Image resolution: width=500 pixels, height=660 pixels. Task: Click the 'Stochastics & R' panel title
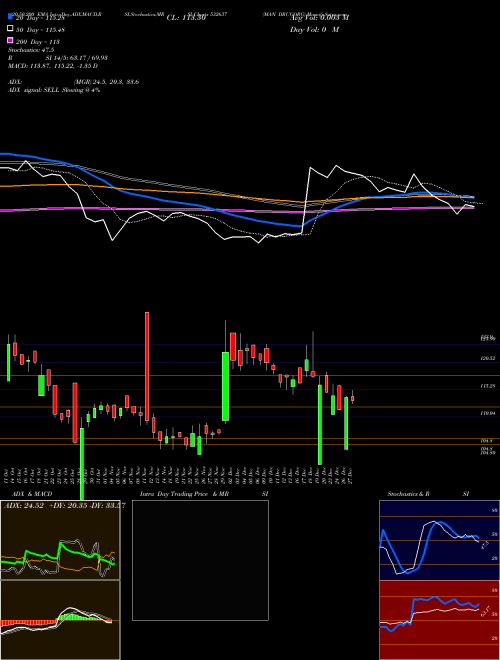click(x=408, y=494)
